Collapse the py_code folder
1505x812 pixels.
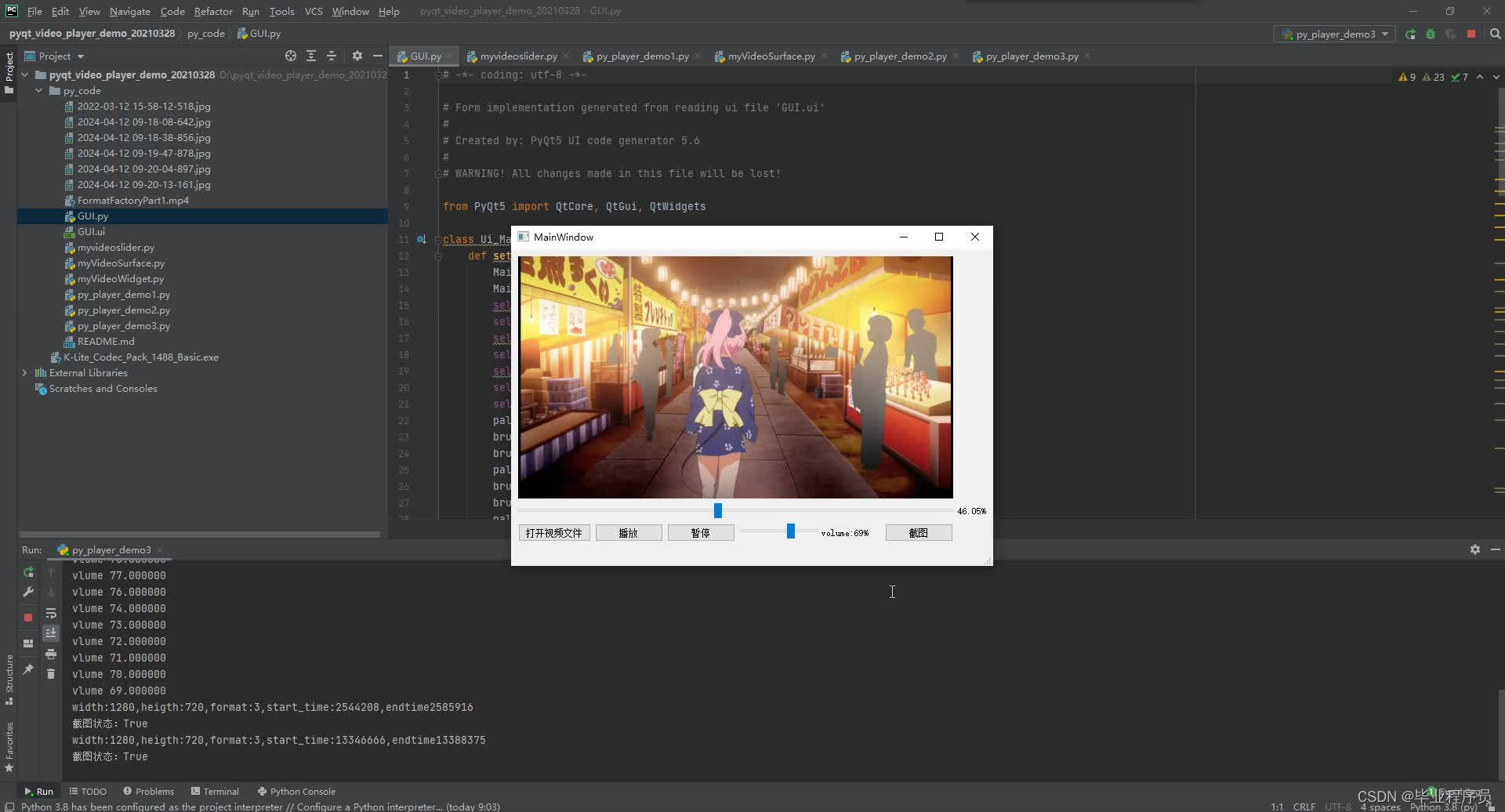point(39,91)
